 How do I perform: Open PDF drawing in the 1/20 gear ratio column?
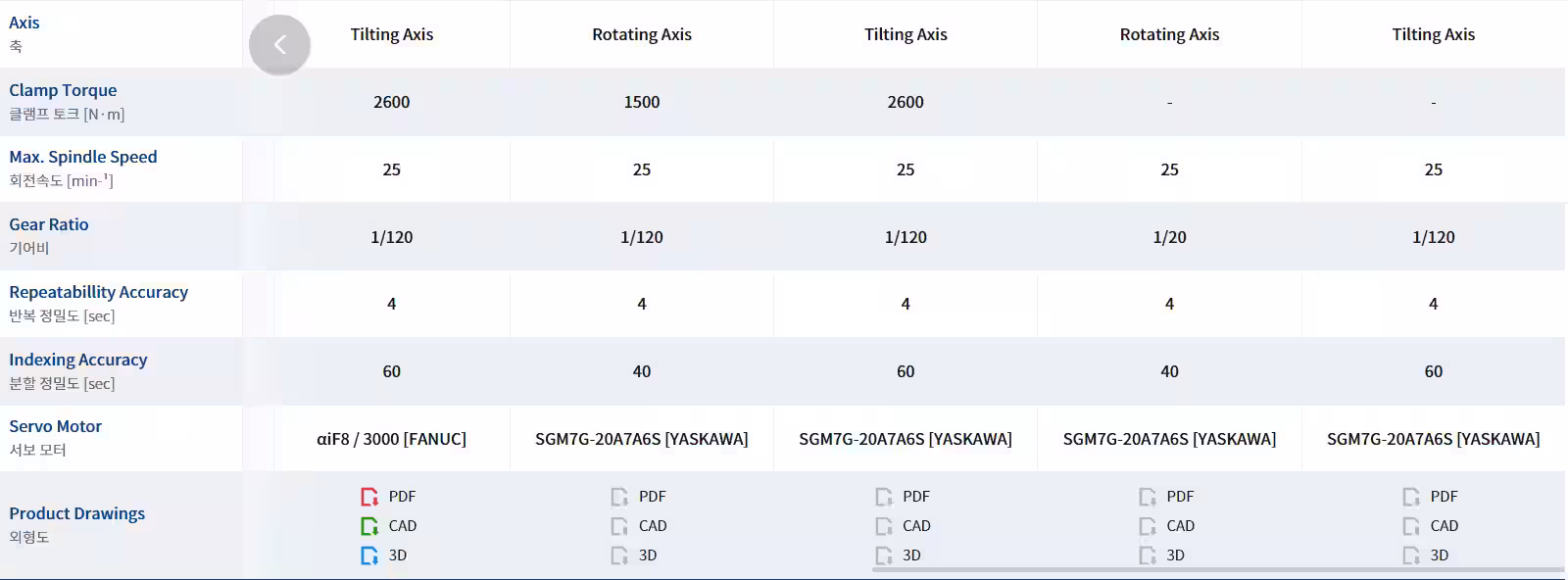coord(1167,497)
